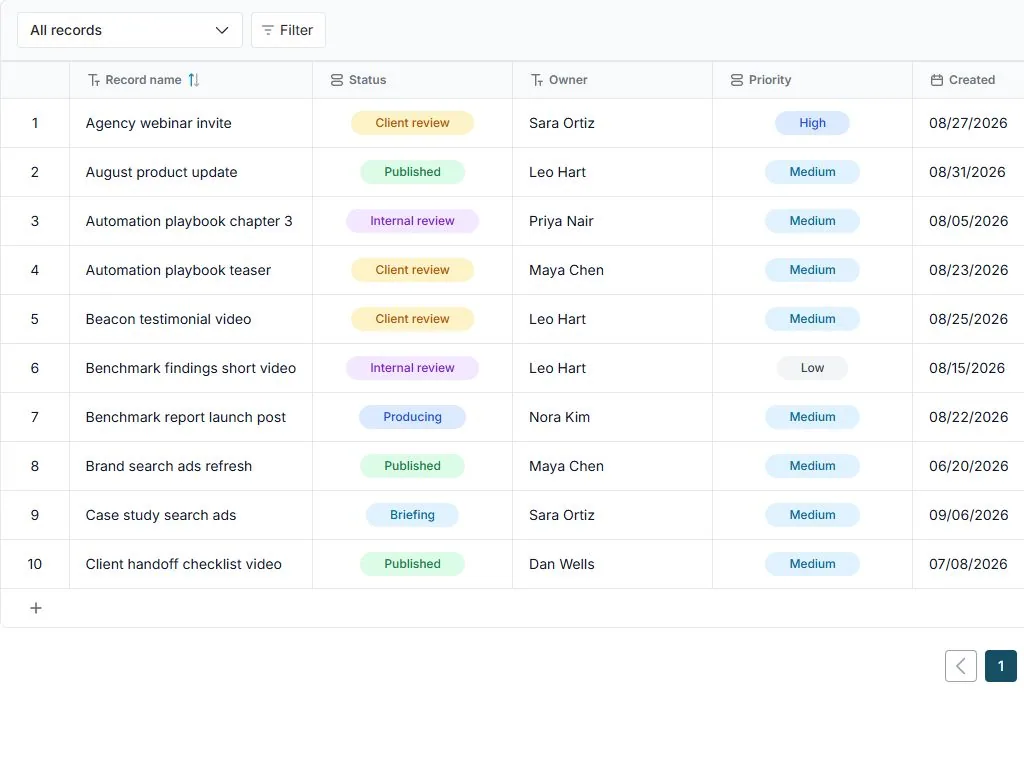This screenshot has width=1024, height=768.
Task: Click Internal review status of Benchmark findings short video
Action: [x=412, y=368]
